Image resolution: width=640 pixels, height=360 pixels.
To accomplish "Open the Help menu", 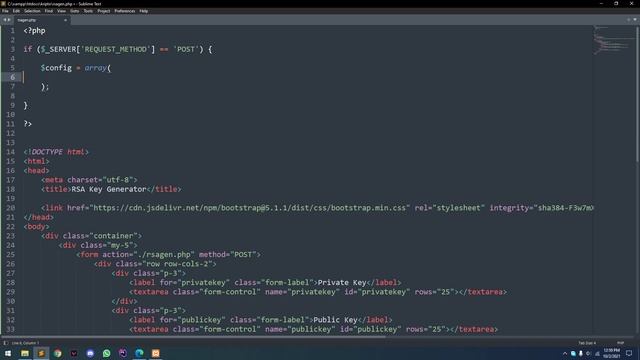I will (x=144, y=11).
